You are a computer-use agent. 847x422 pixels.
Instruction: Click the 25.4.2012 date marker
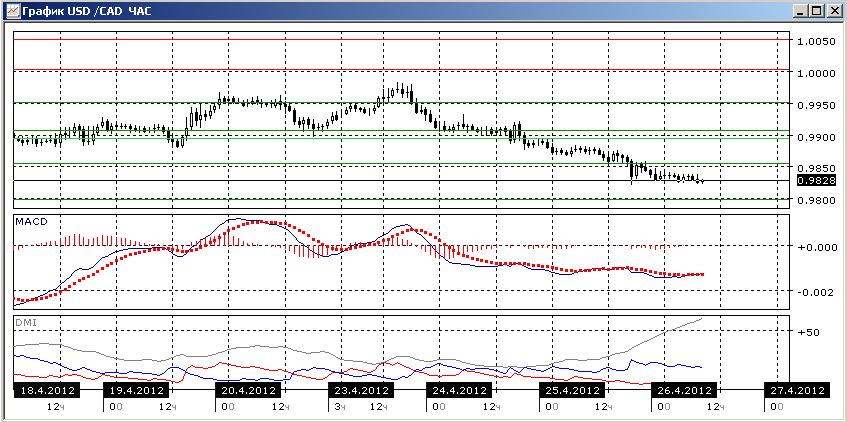tap(572, 390)
